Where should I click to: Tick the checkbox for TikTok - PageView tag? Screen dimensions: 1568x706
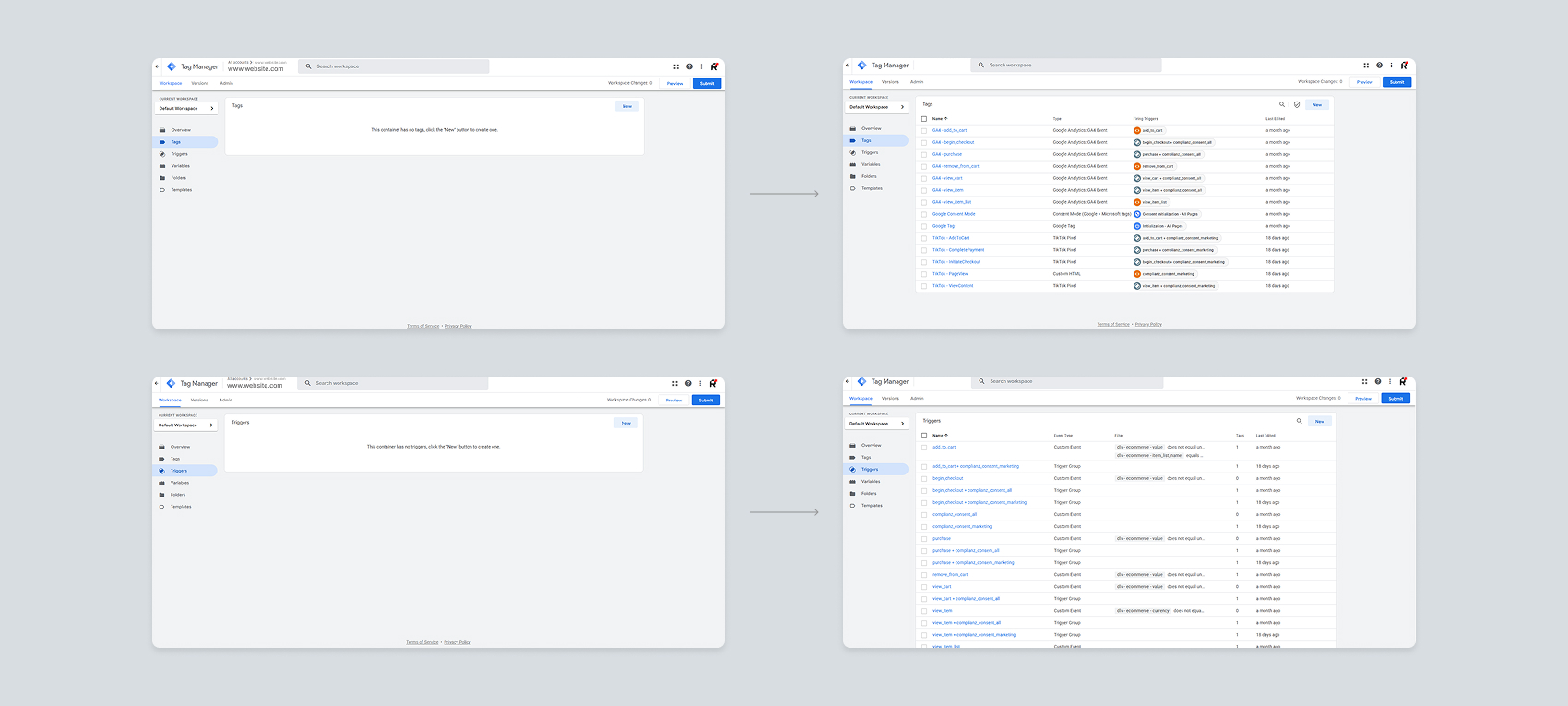point(924,274)
